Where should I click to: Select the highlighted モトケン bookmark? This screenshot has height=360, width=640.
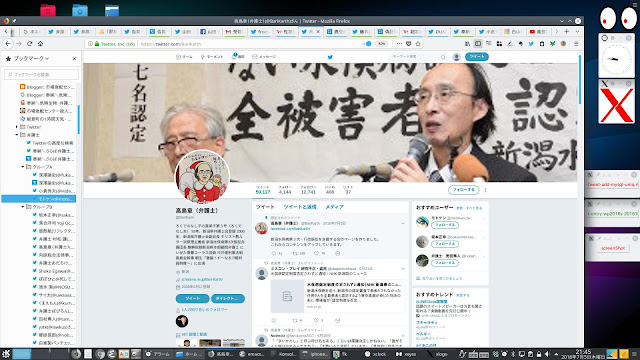pos(39,199)
